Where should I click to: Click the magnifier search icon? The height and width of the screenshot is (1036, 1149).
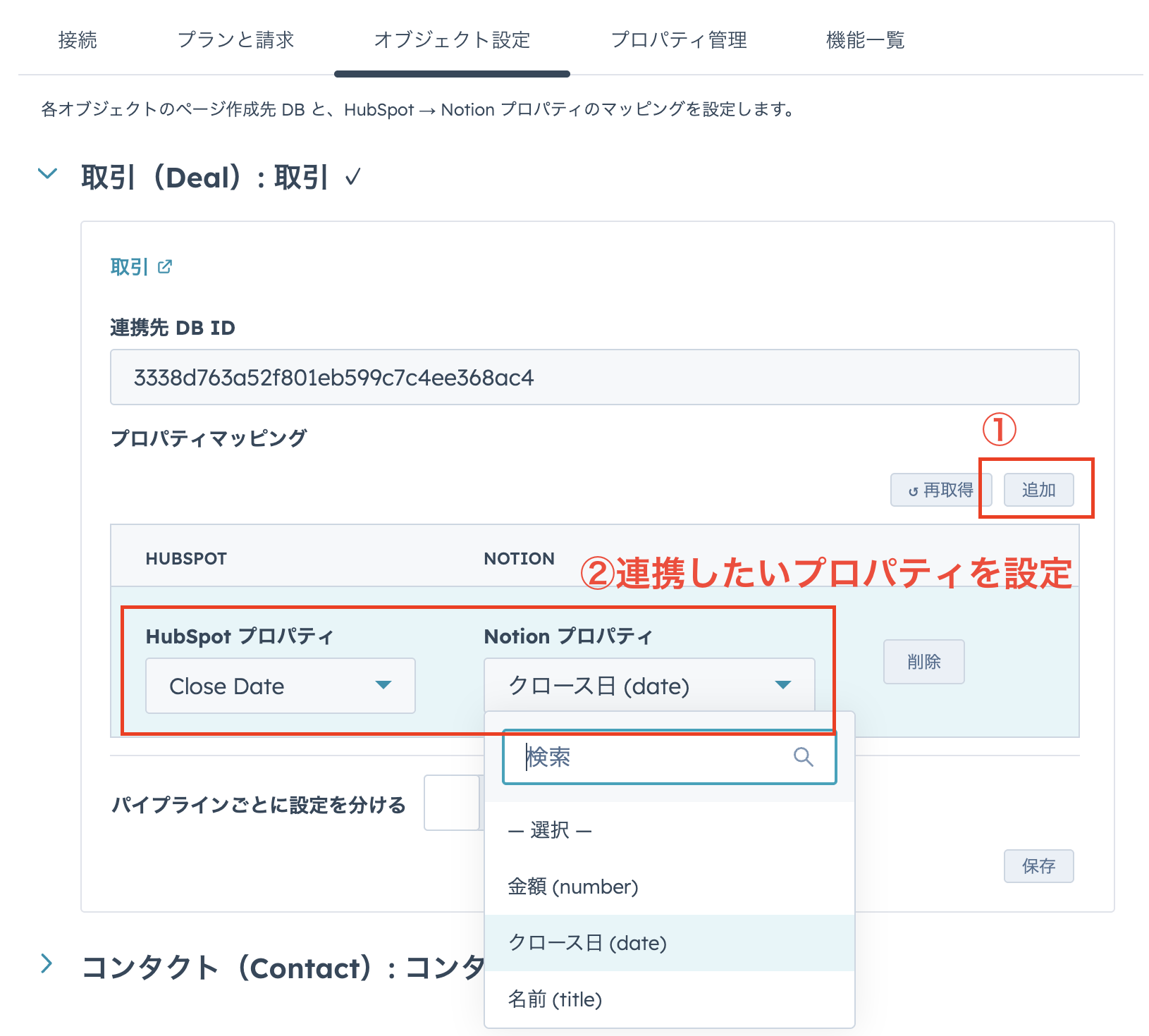tap(804, 757)
